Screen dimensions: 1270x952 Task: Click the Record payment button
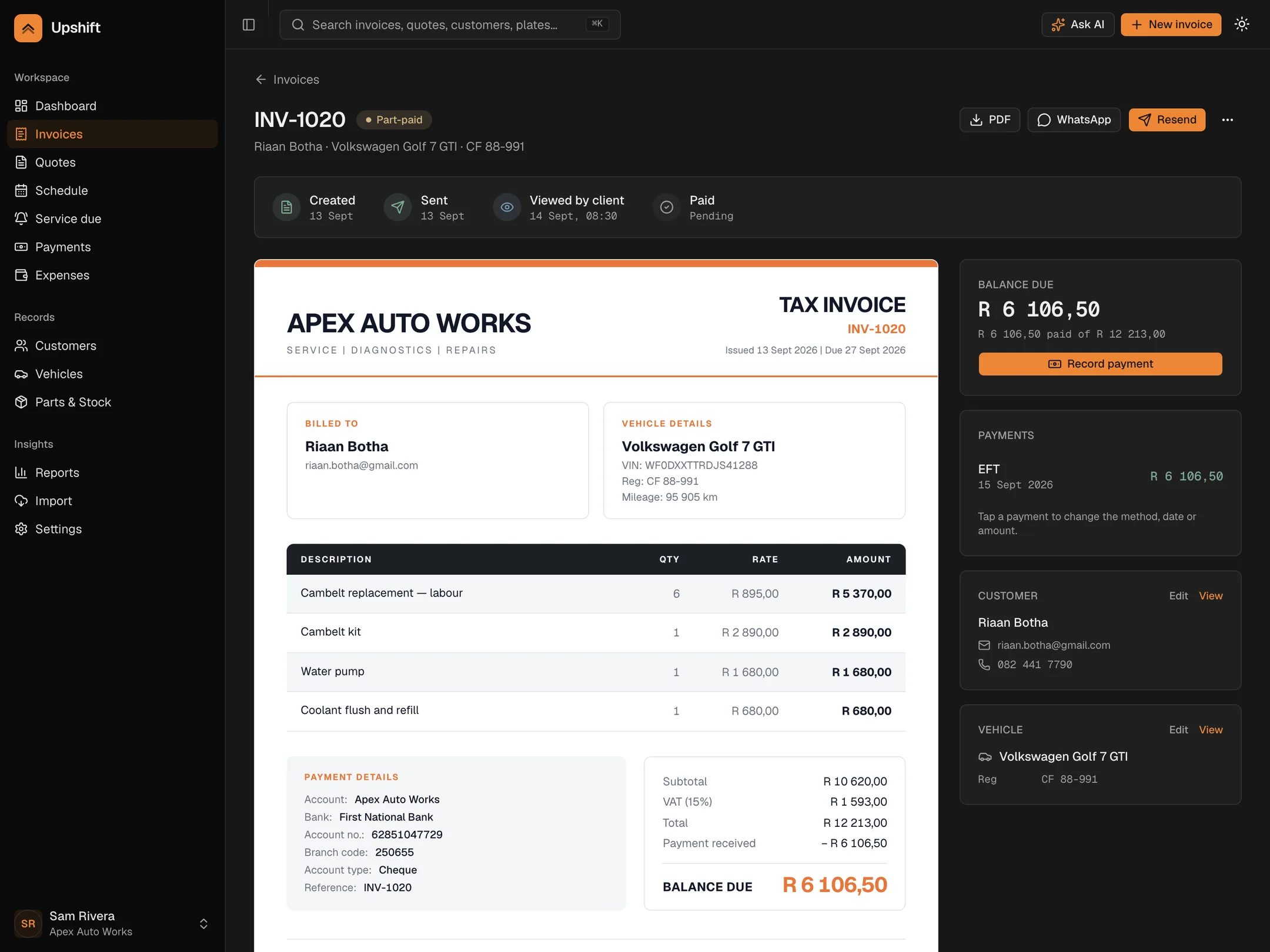1100,364
